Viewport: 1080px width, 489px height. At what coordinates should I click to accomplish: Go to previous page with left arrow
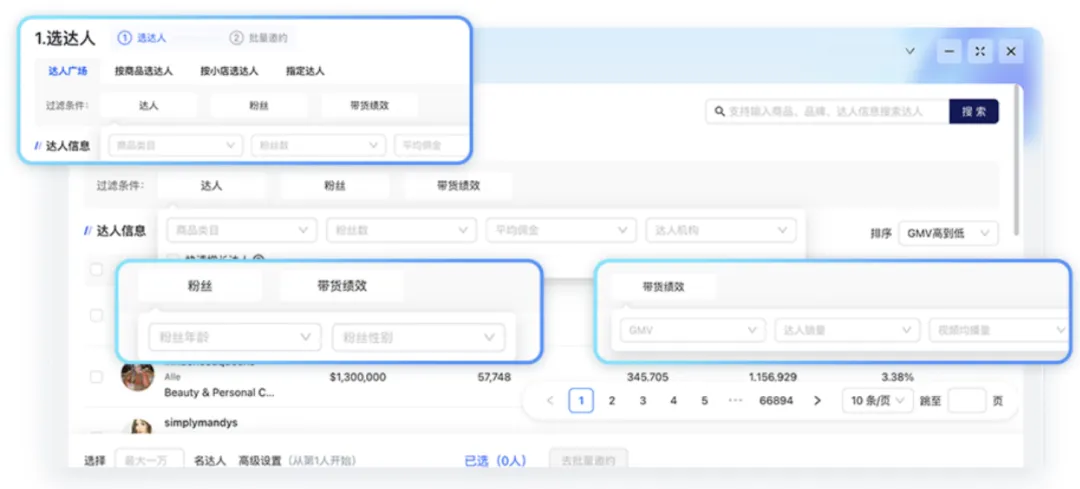pos(550,400)
